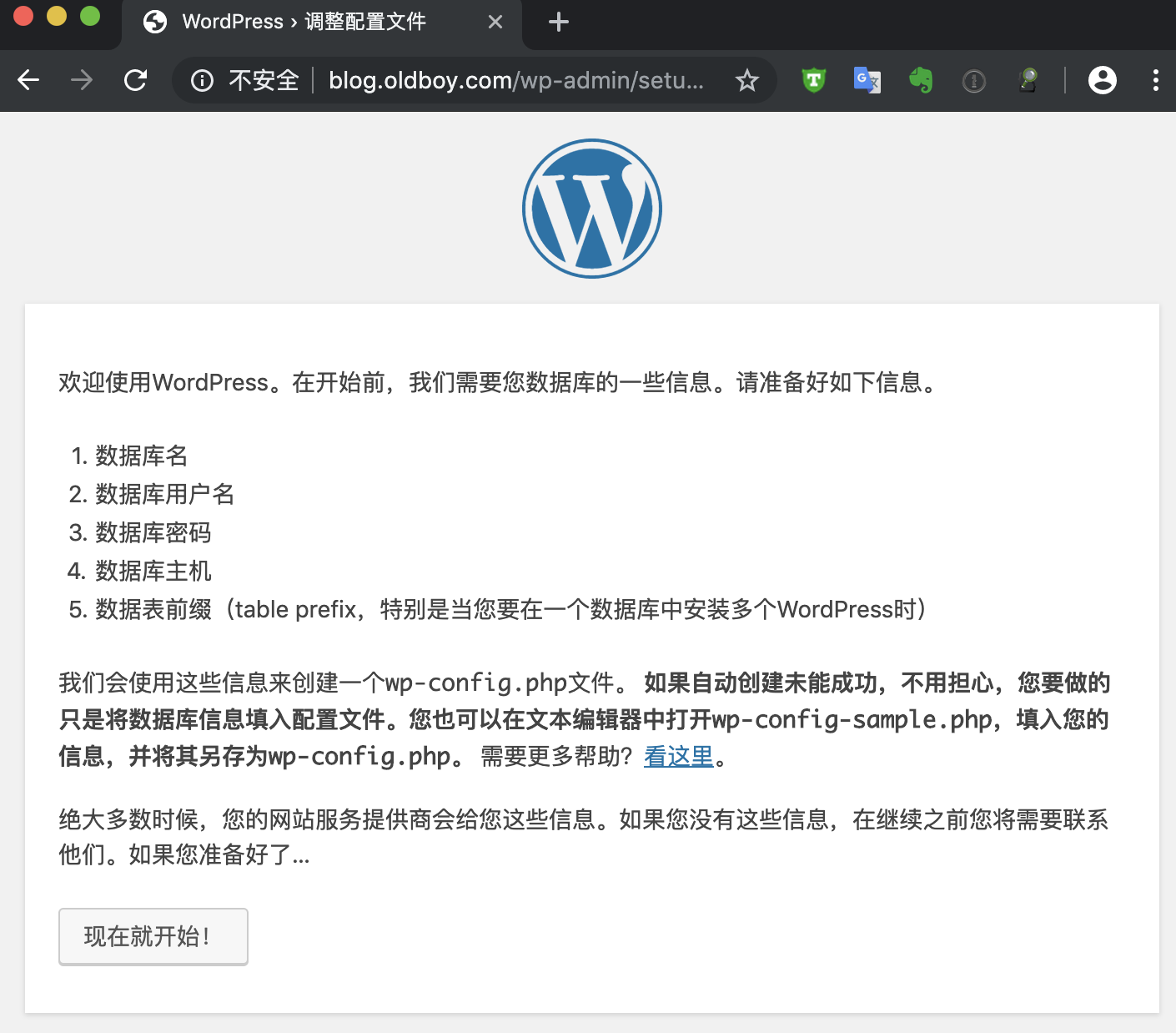Open the Google Translate extension
Screen dimensions: 1176x1033
coord(867,80)
